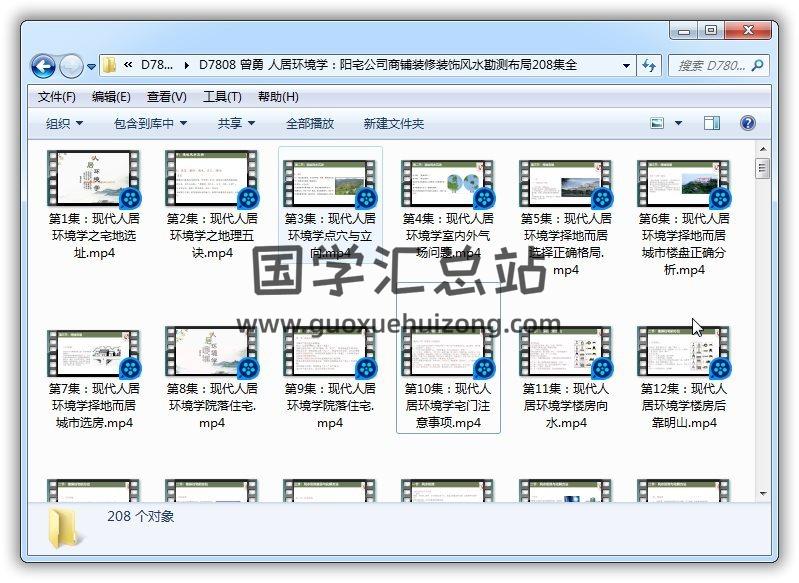Select video thumbnail 第3集 点穴与立向
799x583 pixels.
[330, 184]
